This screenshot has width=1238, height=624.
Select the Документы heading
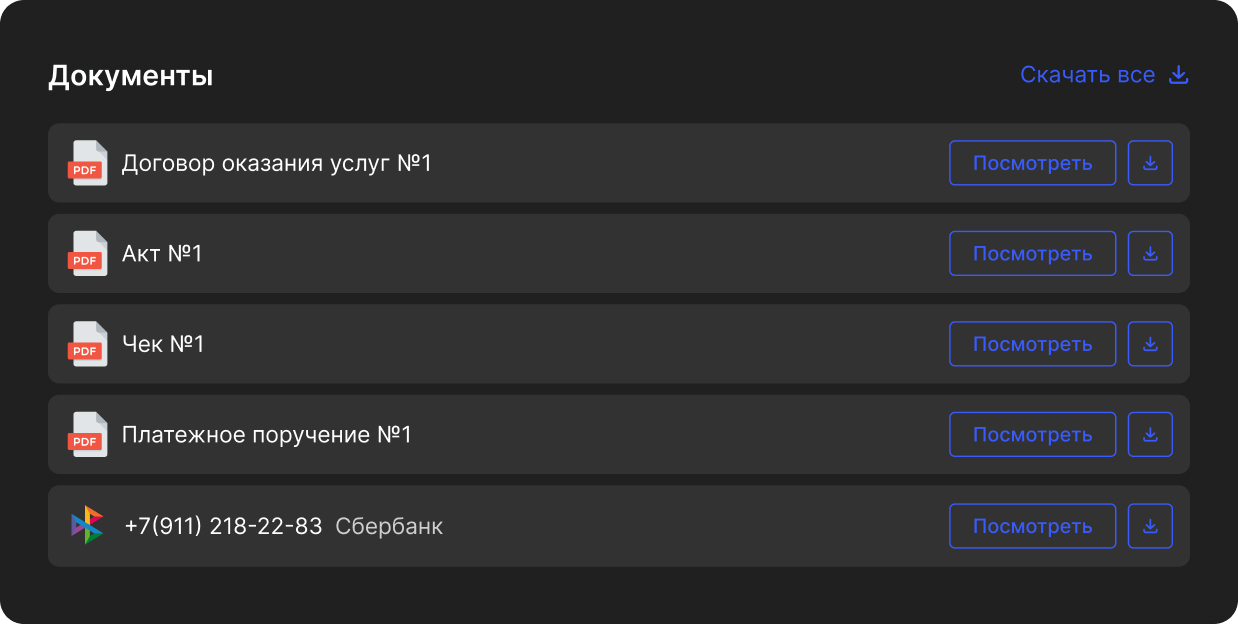click(132, 74)
